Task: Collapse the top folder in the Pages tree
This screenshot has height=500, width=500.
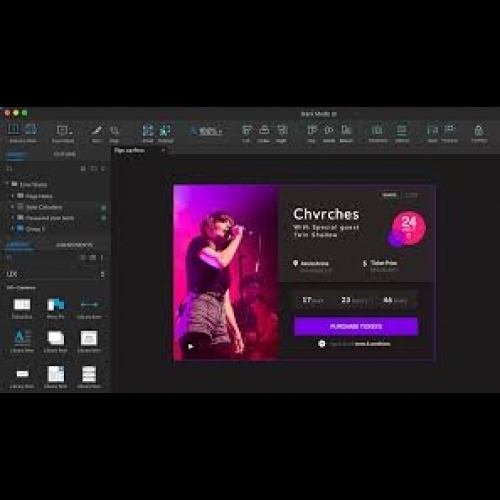Action: 7,184
